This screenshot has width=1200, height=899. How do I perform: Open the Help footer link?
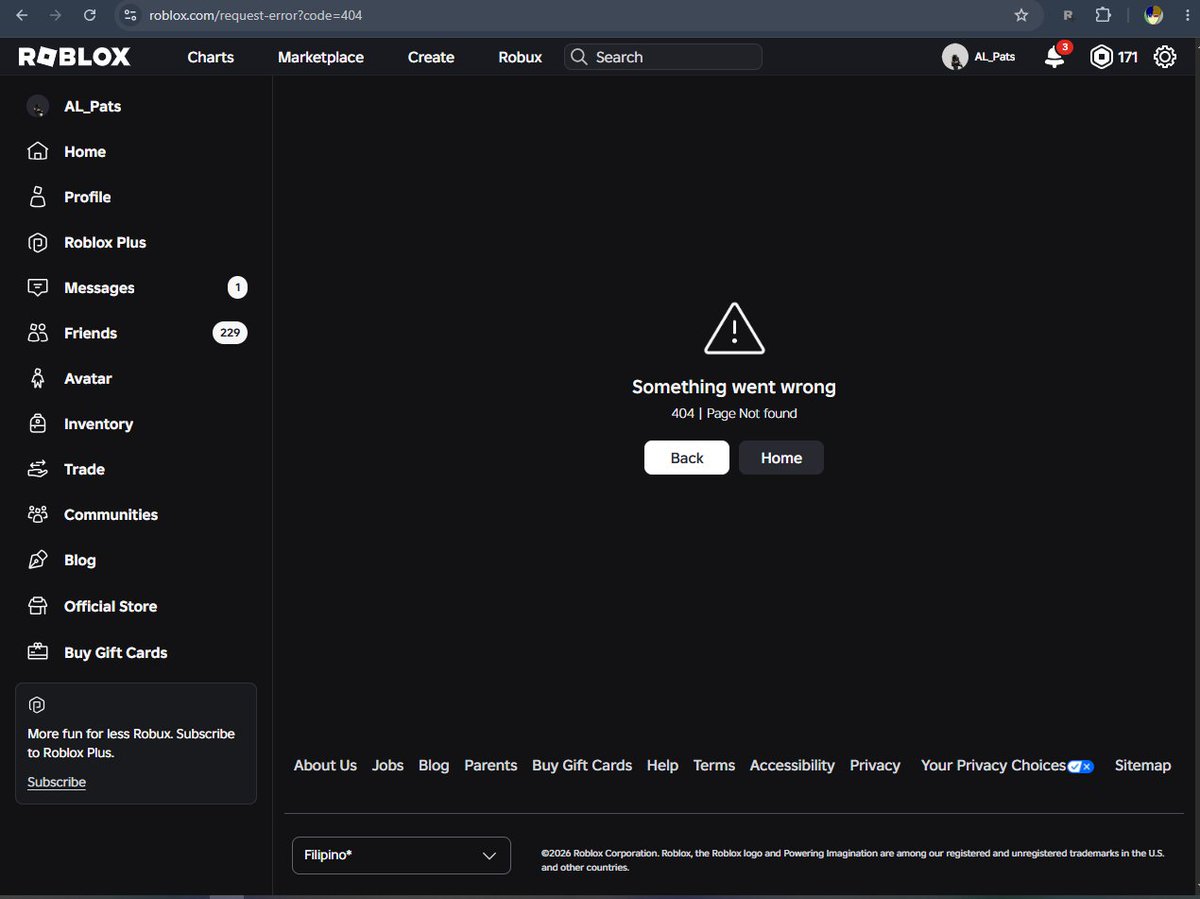click(662, 765)
